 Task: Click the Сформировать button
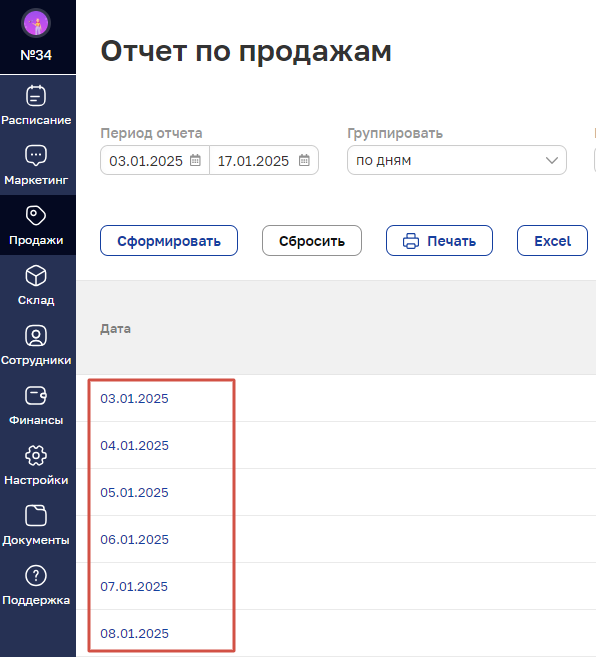pos(169,241)
